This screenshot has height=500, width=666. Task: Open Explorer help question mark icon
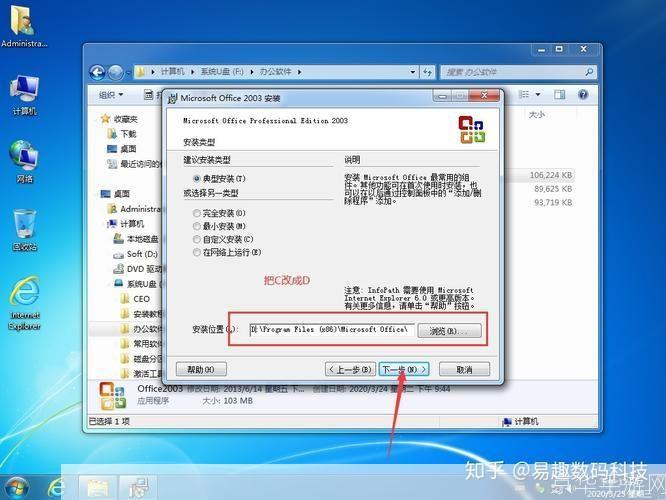[x=583, y=95]
